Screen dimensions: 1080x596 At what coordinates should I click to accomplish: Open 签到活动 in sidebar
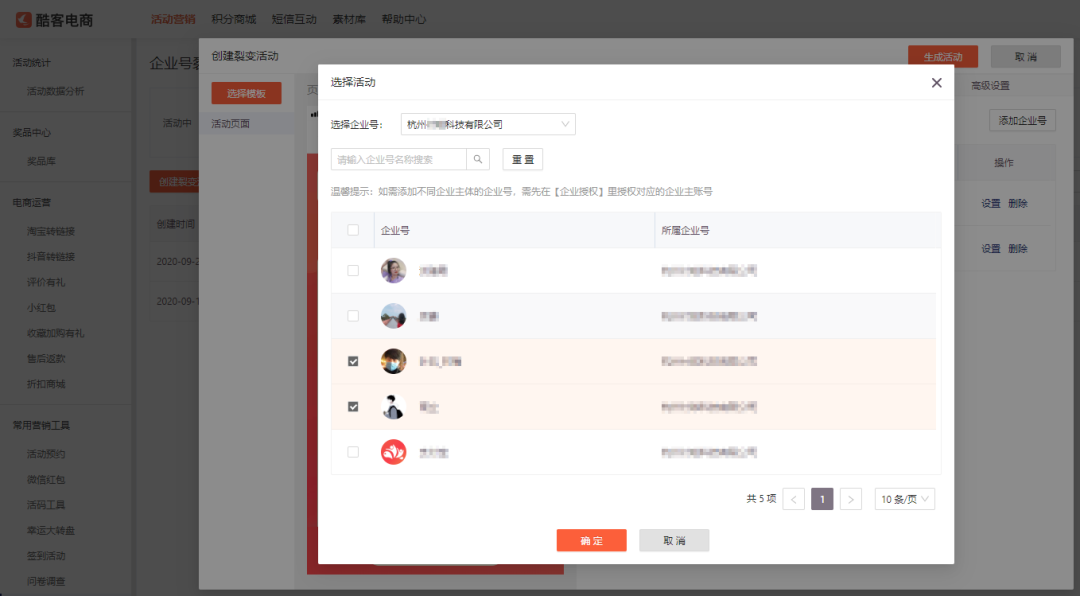click(46, 556)
